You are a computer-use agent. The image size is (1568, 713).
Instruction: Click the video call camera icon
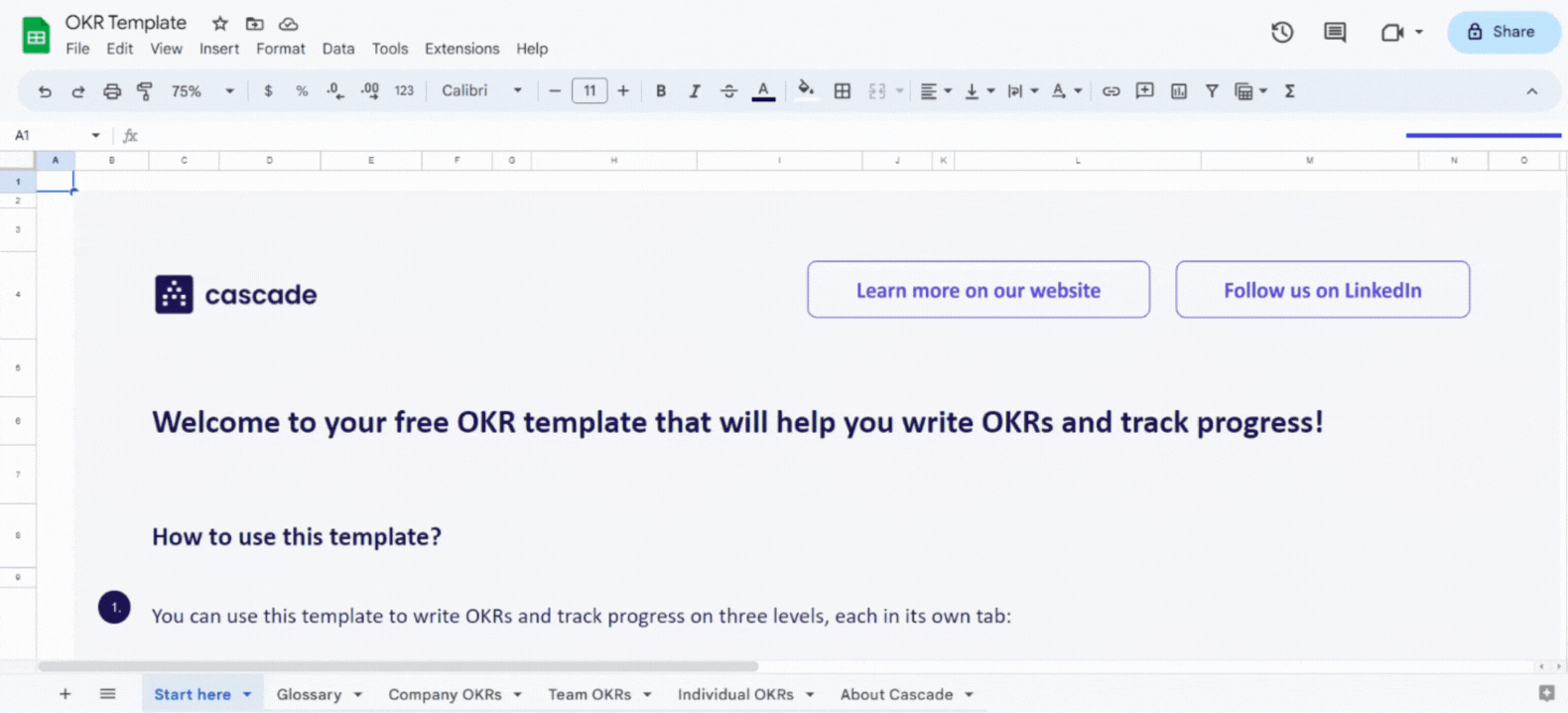[x=1392, y=32]
